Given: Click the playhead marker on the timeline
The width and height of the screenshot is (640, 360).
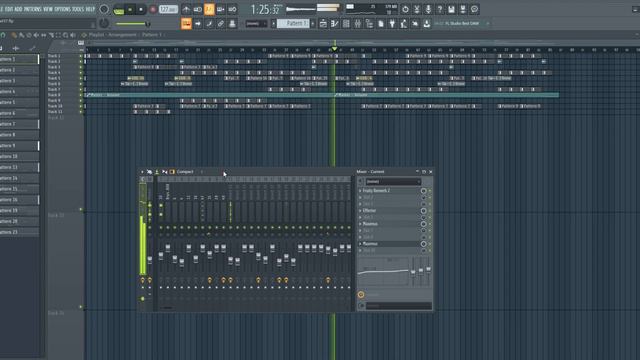Looking at the screenshot, I should pos(334,49).
